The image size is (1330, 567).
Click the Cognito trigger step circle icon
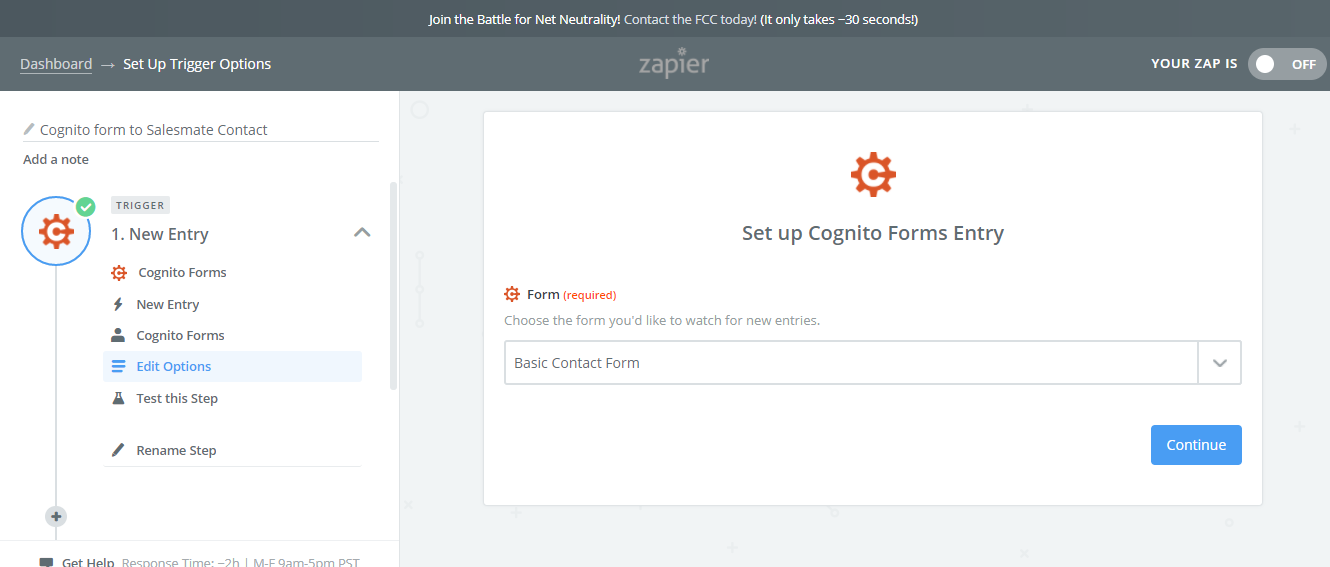pos(56,231)
